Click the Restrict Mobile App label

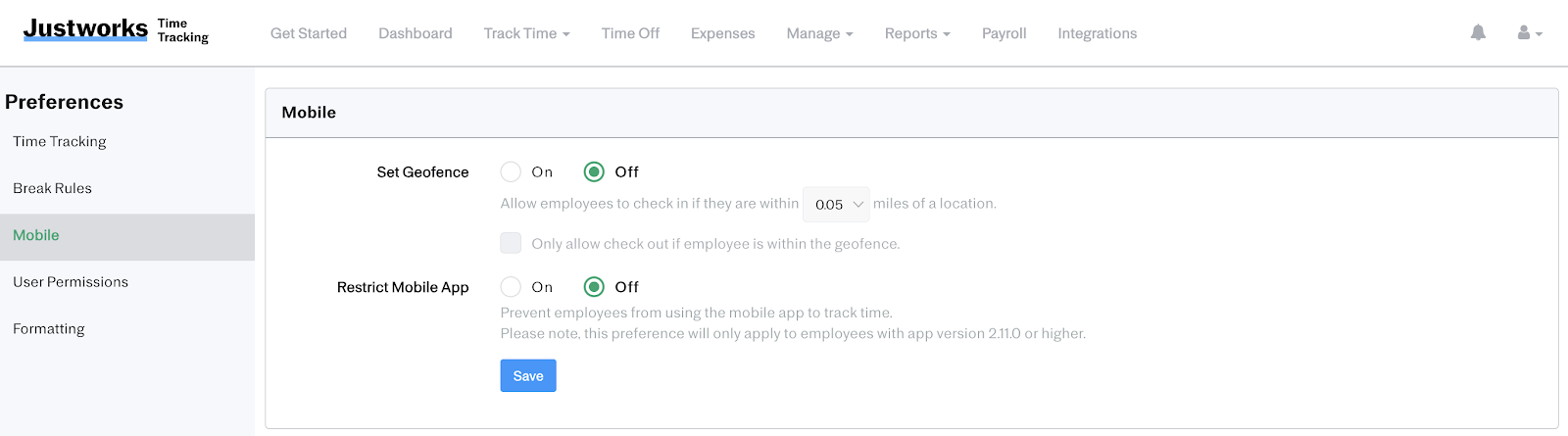click(403, 287)
